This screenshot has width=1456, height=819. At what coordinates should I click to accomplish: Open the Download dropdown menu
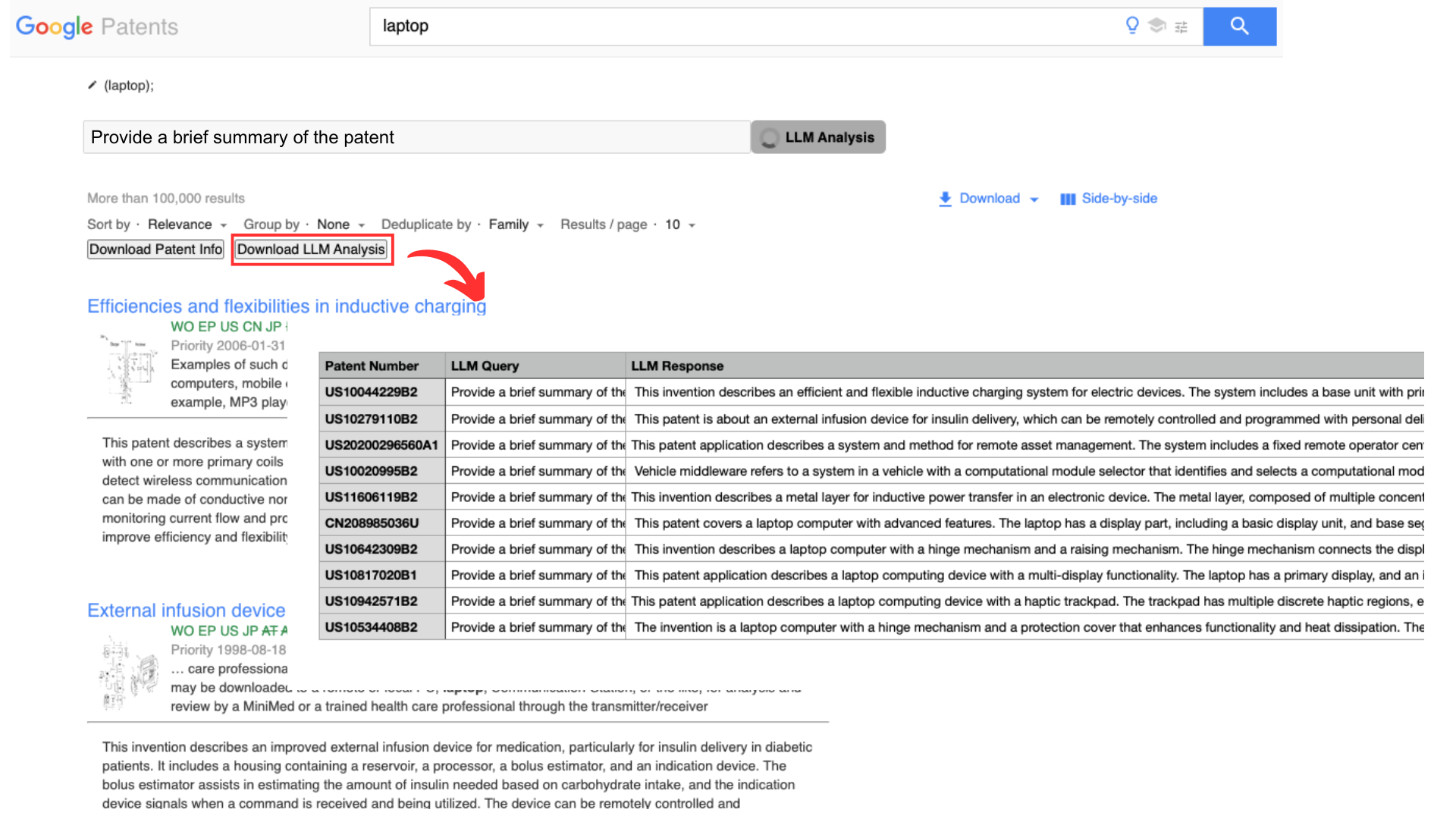click(x=988, y=199)
